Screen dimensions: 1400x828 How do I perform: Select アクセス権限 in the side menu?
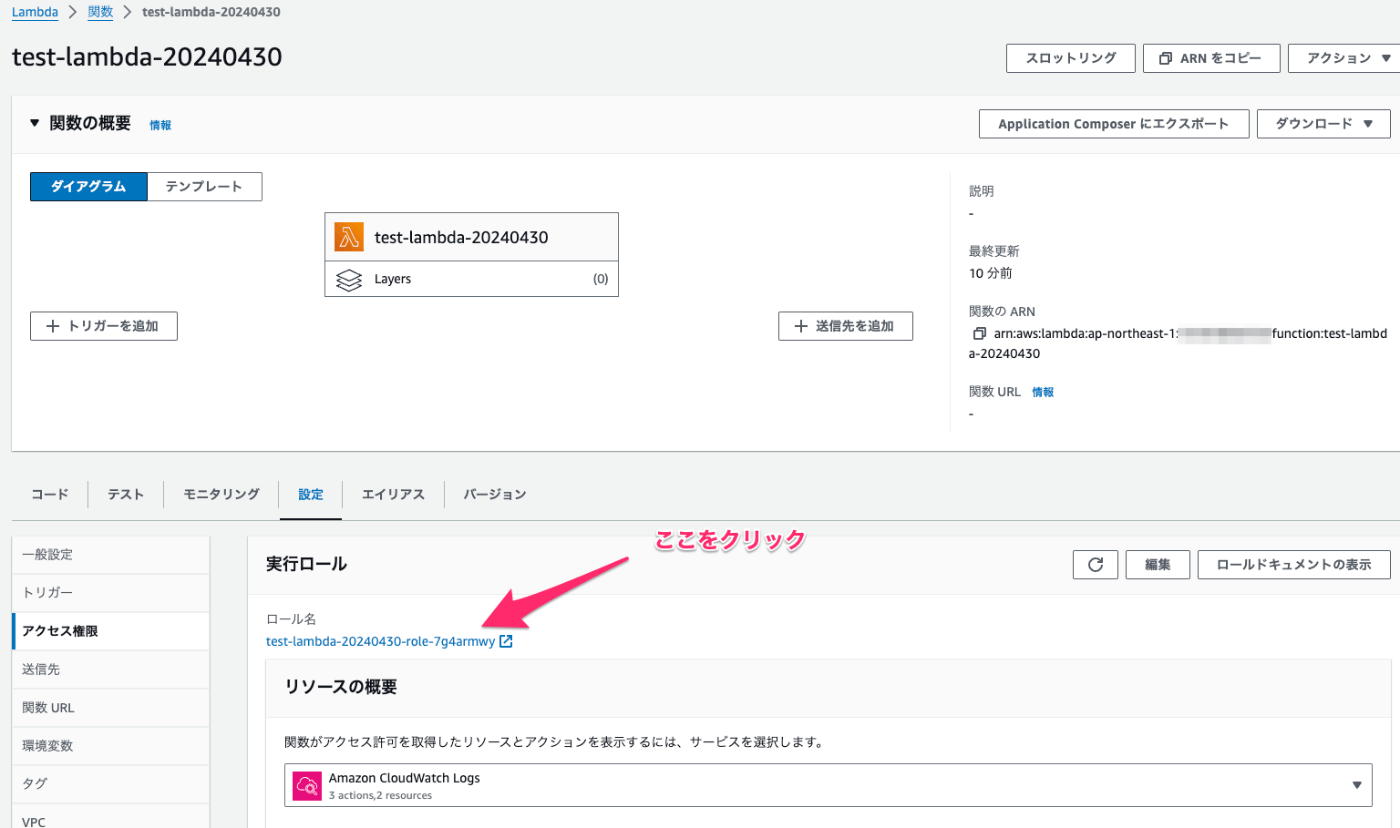click(x=110, y=631)
